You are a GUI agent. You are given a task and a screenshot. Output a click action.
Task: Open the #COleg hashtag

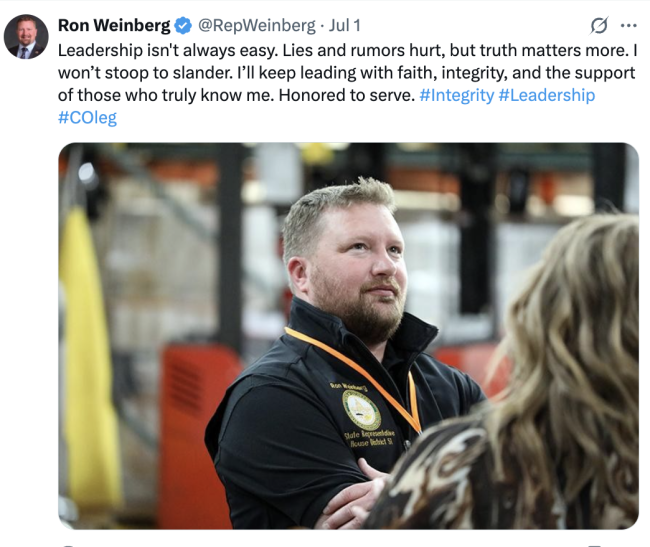pos(87,118)
